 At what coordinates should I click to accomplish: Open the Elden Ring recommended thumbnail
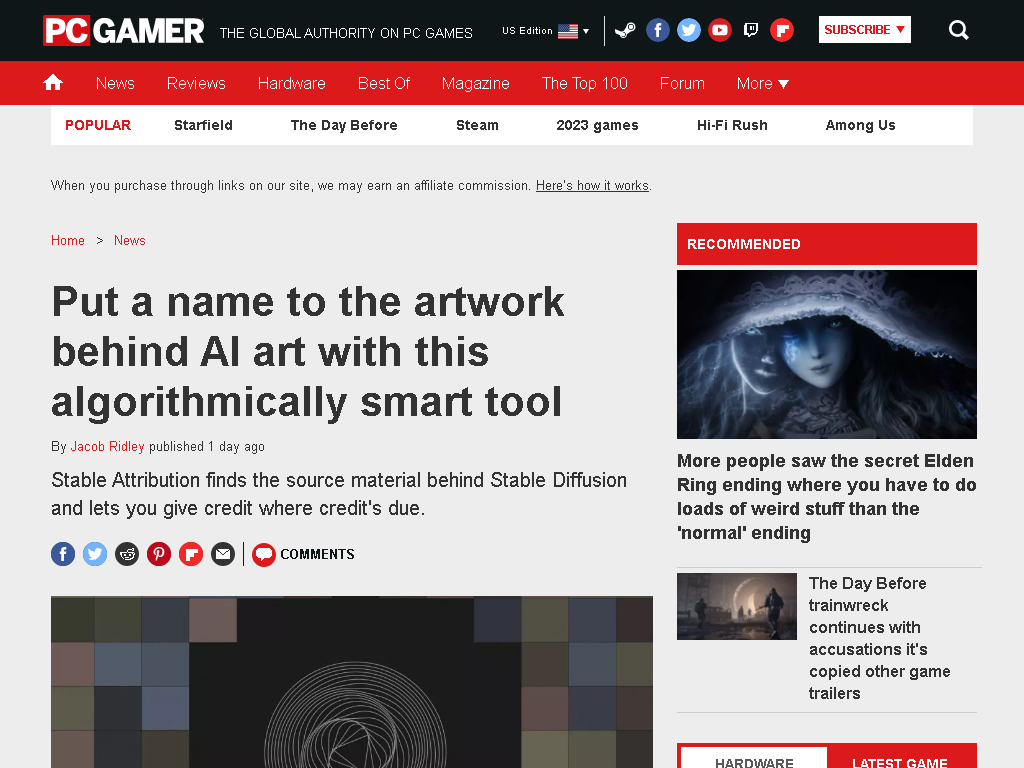[x=827, y=354]
